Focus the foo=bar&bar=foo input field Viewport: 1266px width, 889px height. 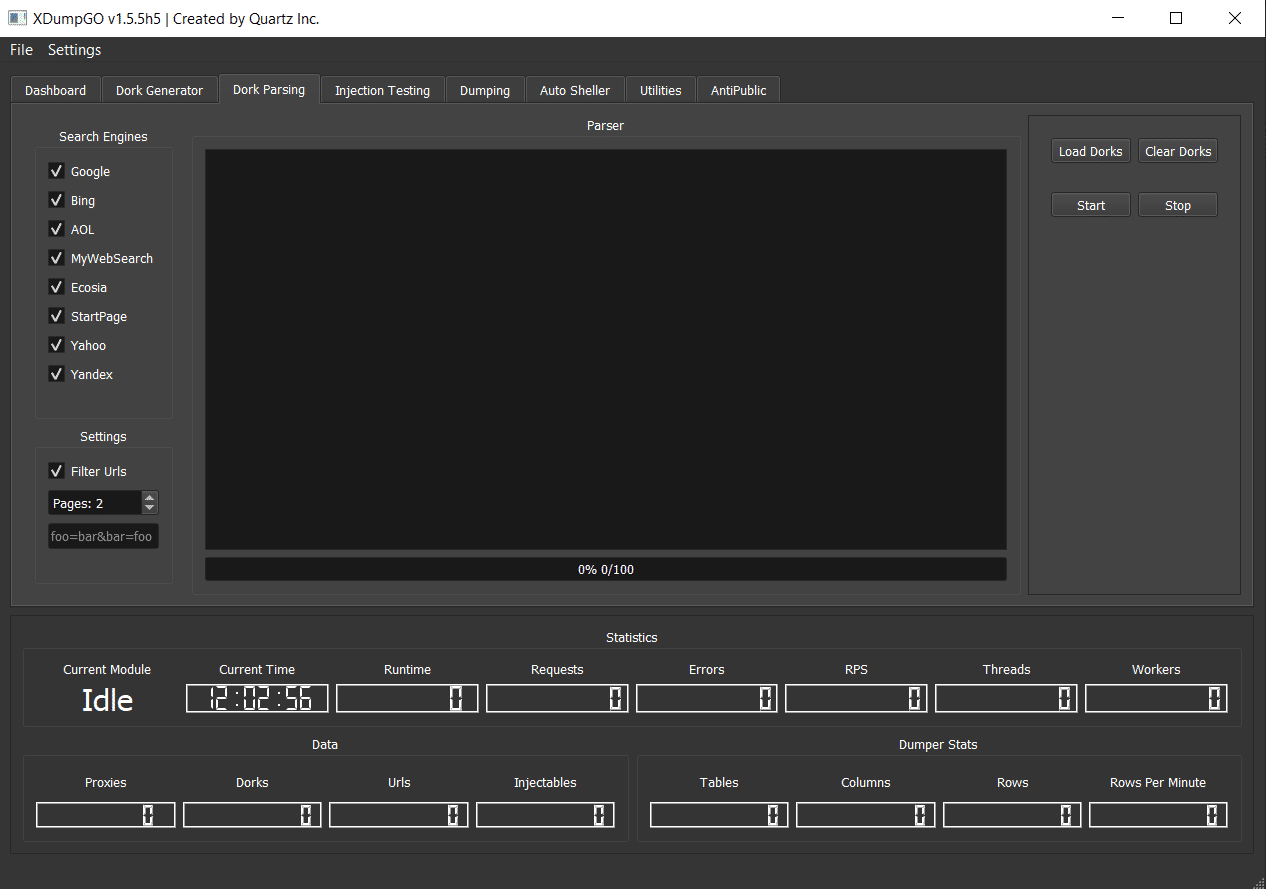(x=103, y=536)
